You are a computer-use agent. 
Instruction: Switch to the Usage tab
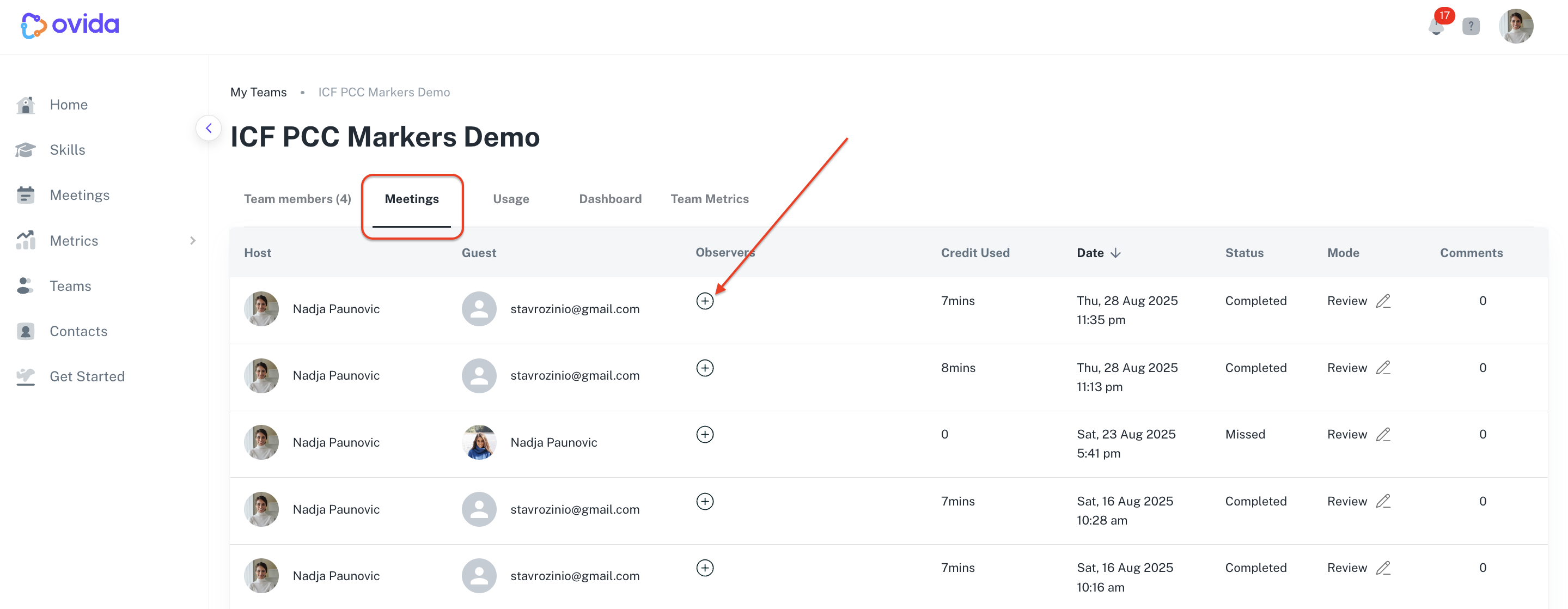(511, 199)
